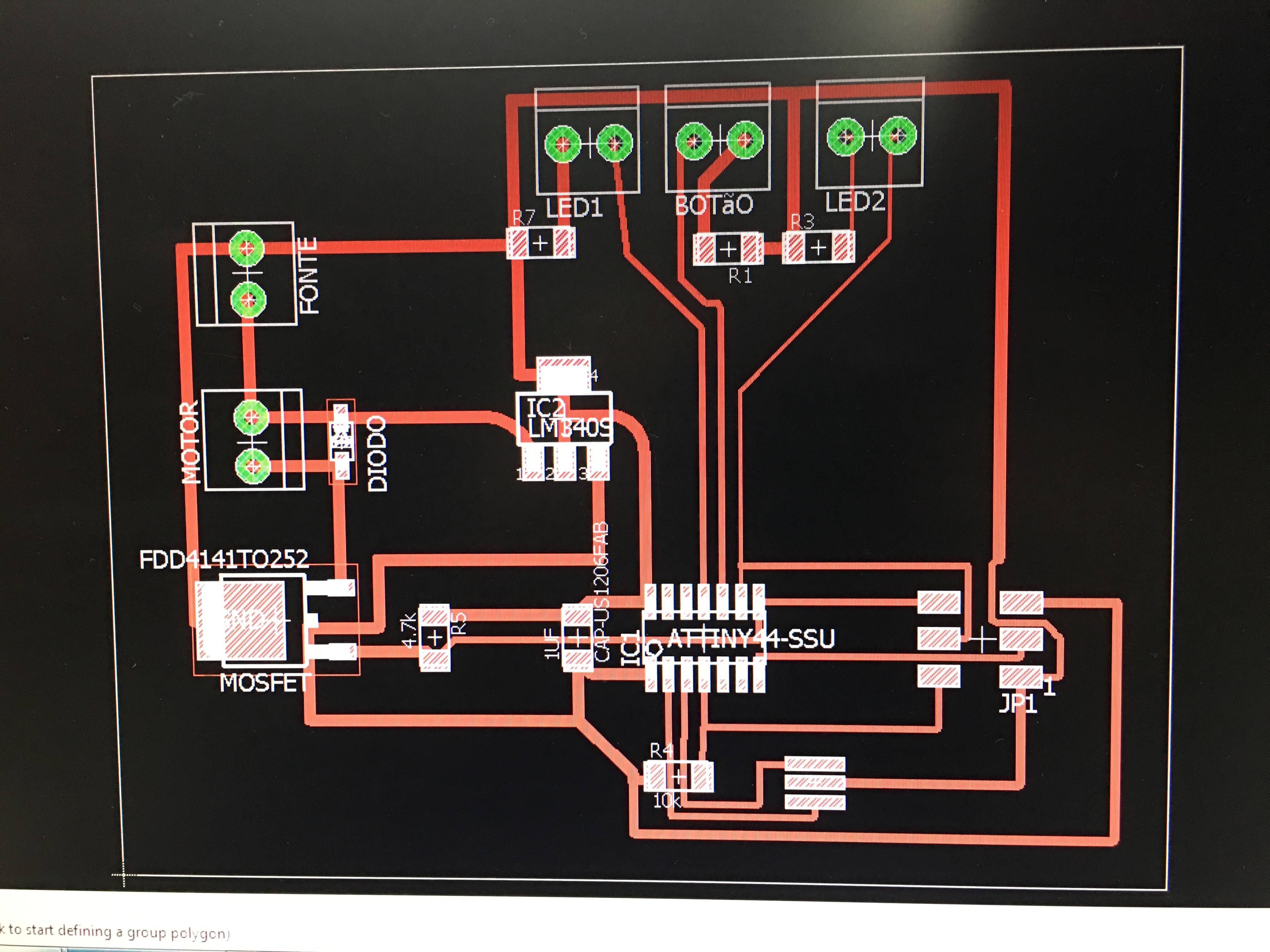
Task: Click the board origin cross marker
Action: pyautogui.click(x=123, y=875)
